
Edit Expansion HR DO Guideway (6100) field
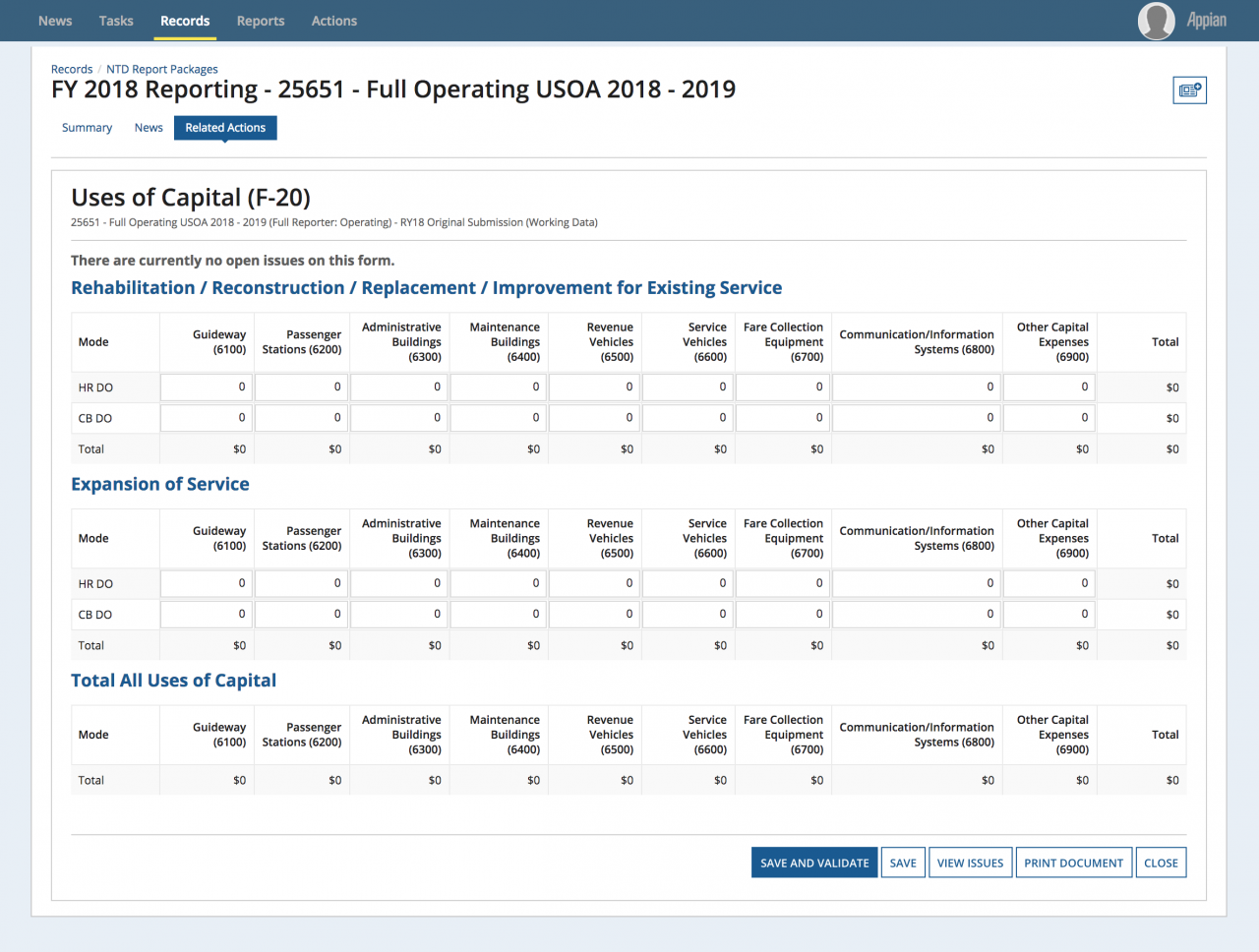pos(207,583)
